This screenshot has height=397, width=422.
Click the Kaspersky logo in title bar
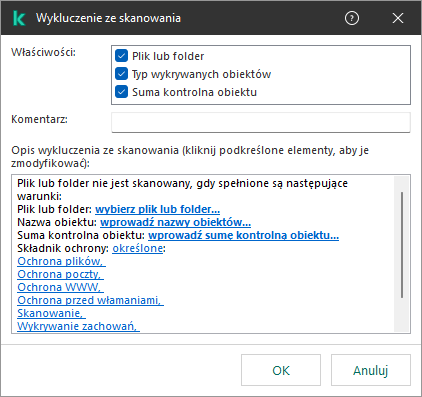point(19,18)
